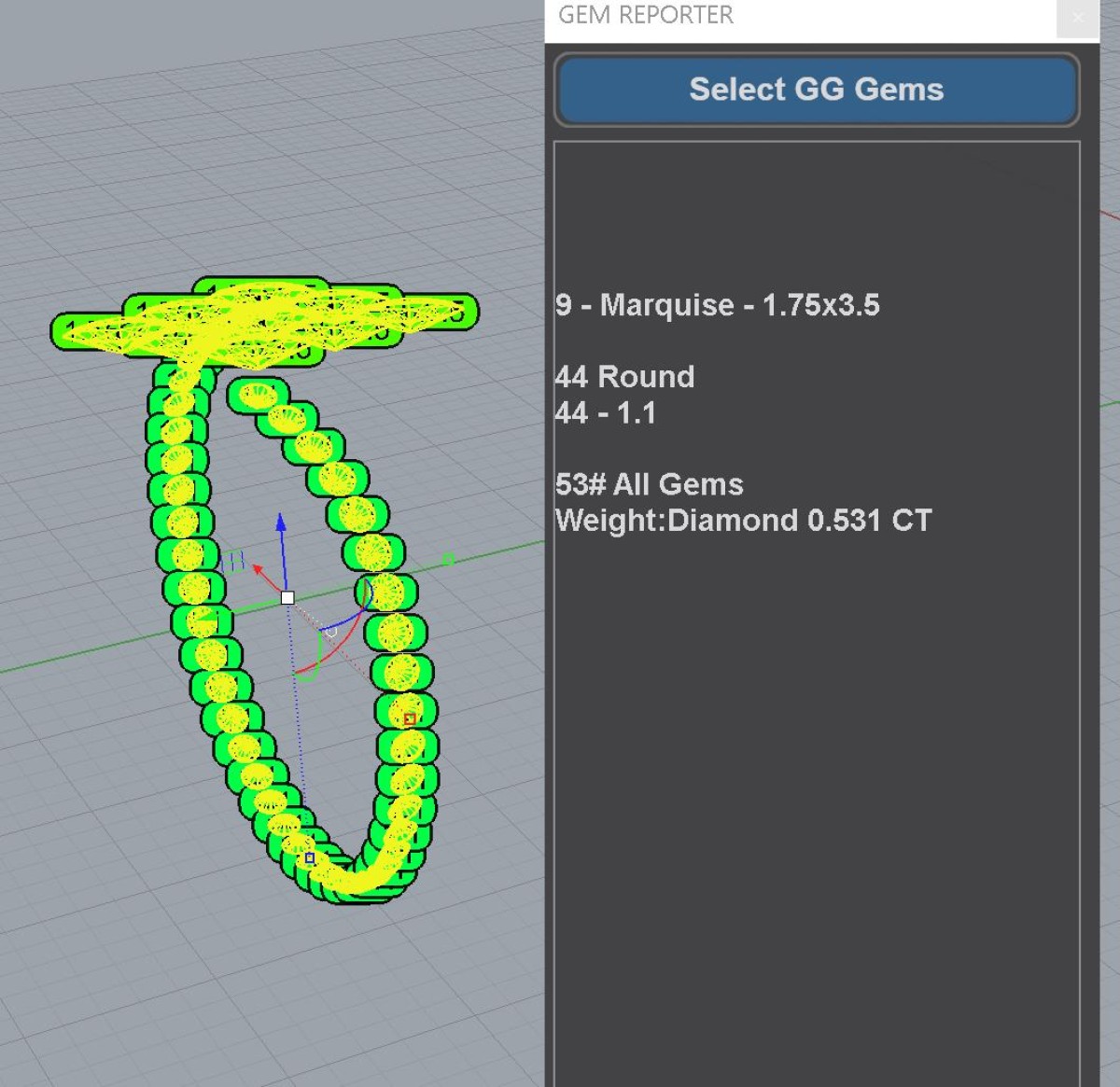Image resolution: width=1120 pixels, height=1087 pixels.
Task: Click the white gumball origin square
Action: pos(287,598)
